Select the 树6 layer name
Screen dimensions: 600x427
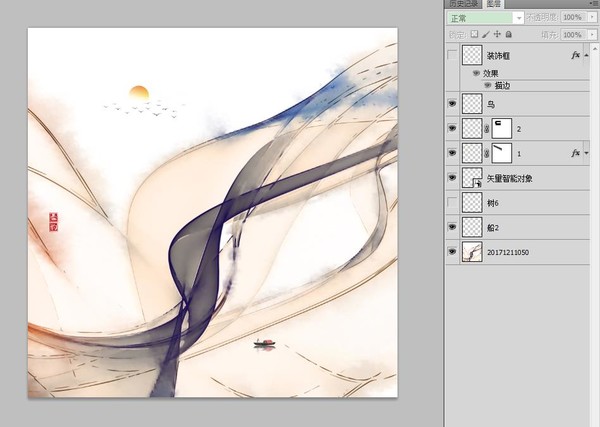pos(492,203)
